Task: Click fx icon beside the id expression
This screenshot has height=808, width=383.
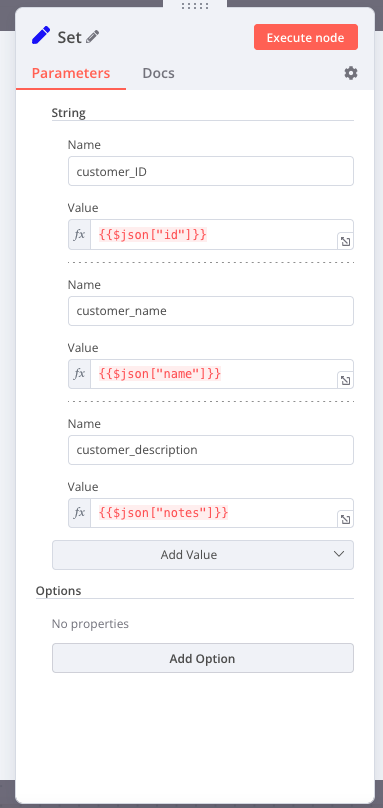Action: (79, 235)
